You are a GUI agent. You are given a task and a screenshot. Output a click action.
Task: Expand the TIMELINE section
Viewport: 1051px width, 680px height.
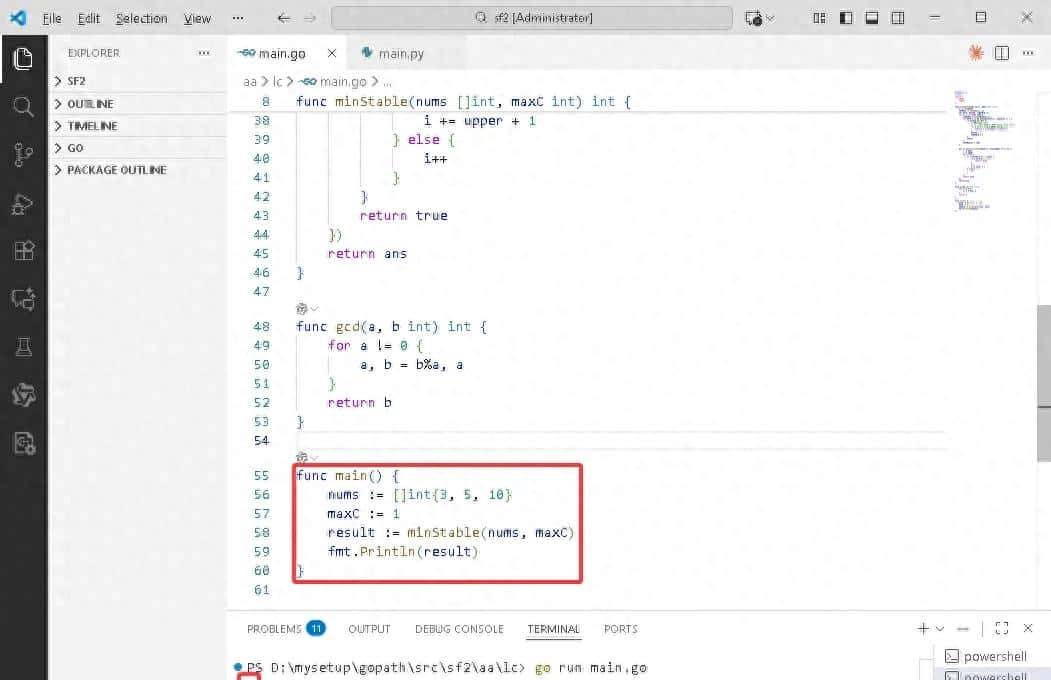(x=92, y=126)
